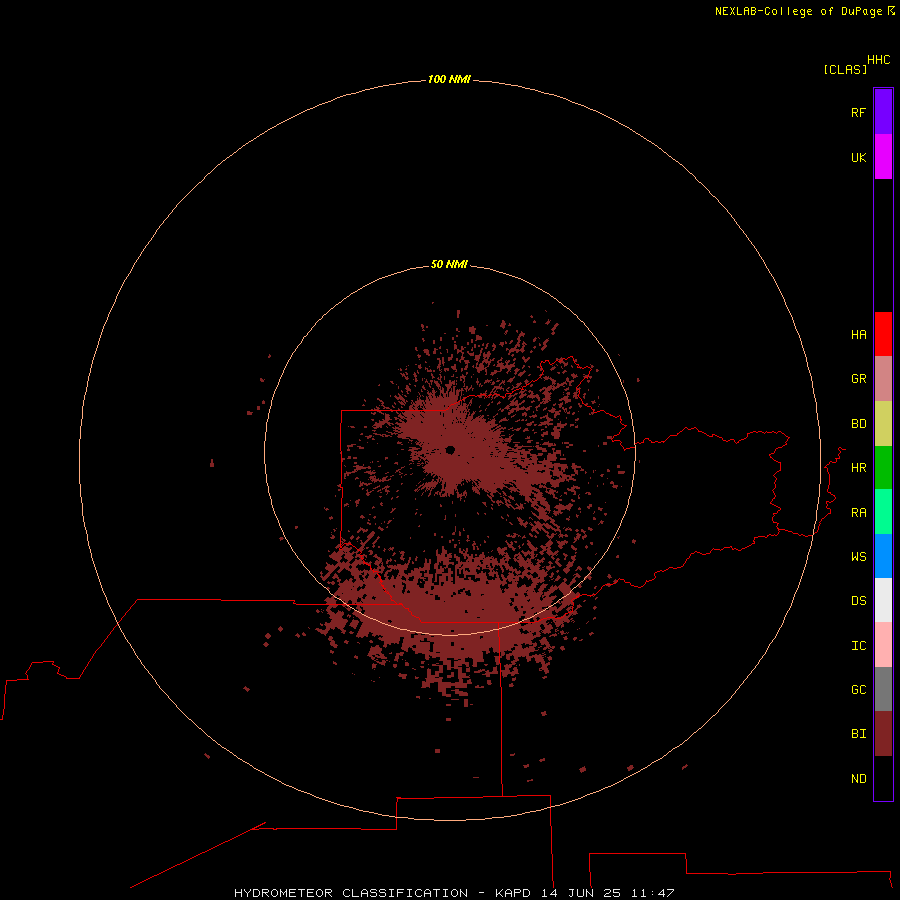Viewport: 900px width, 900px height.
Task: Click the [CLAS] units label
Action: point(845,69)
